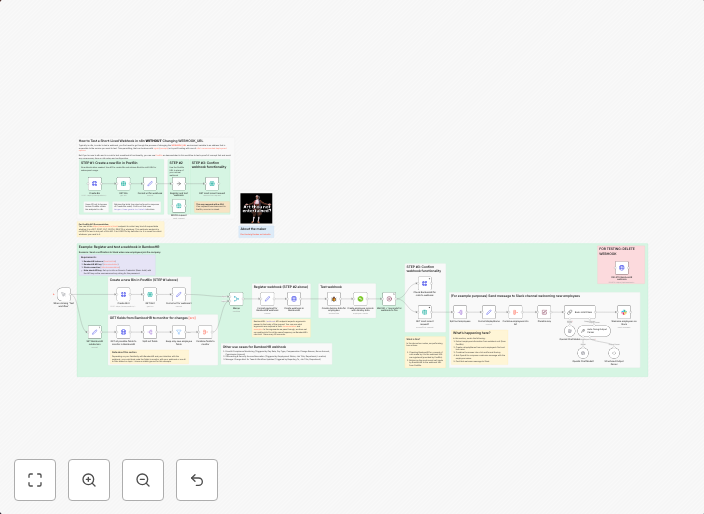Viewport: 704px width, 514px height.
Task: Zoom in on the workflow canvas
Action: (89, 480)
